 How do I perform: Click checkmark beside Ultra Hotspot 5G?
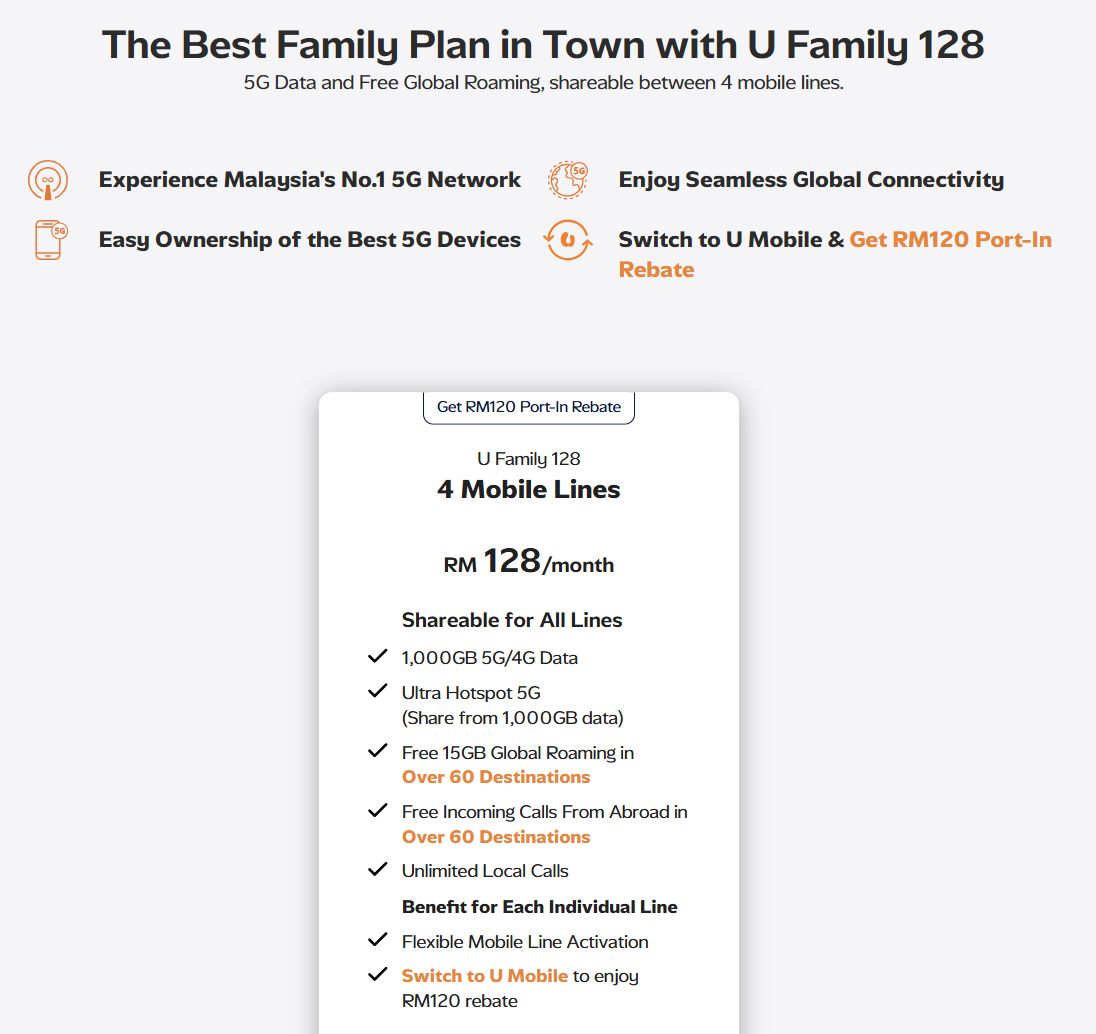click(377, 691)
